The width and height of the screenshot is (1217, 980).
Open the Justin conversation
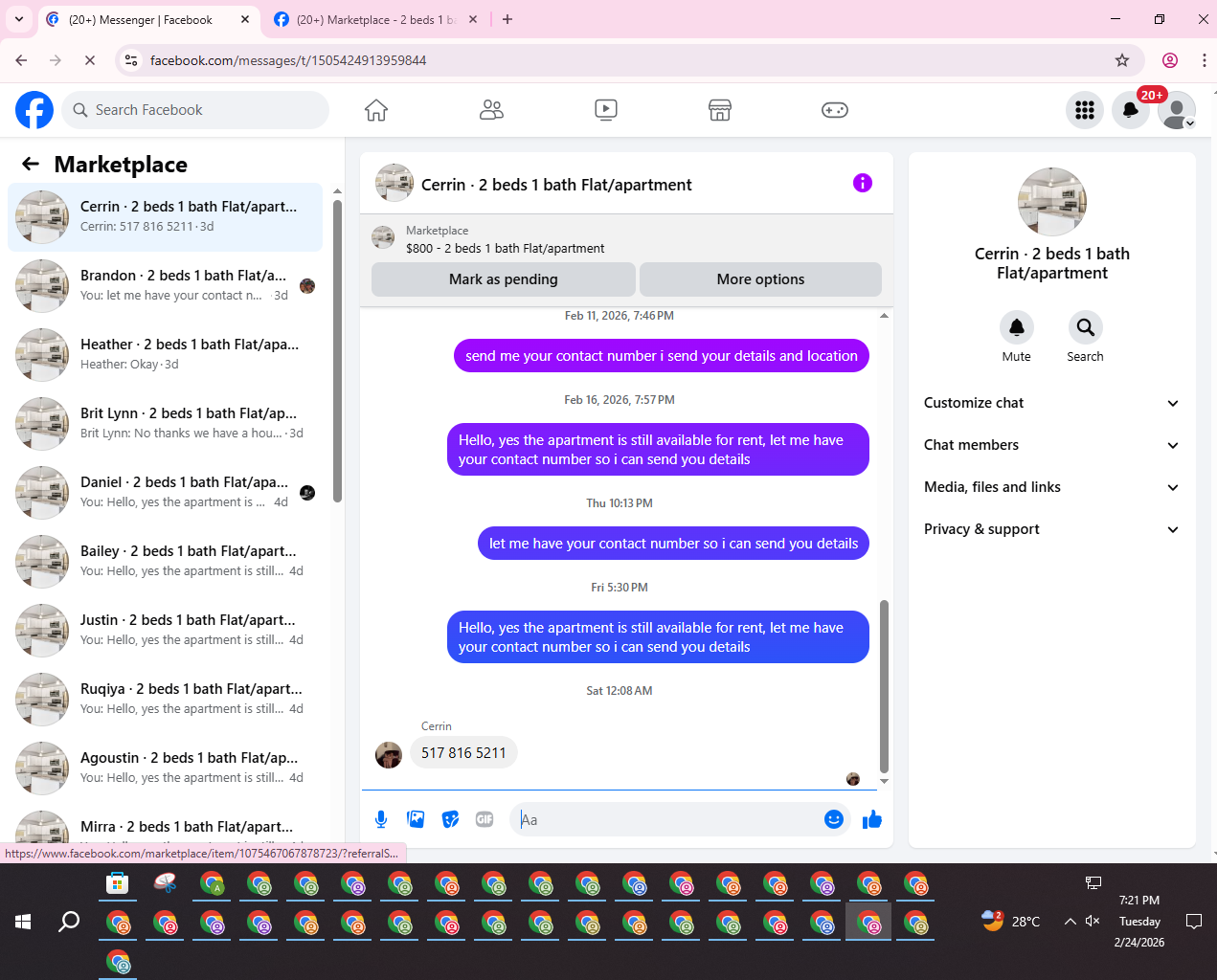click(165, 631)
